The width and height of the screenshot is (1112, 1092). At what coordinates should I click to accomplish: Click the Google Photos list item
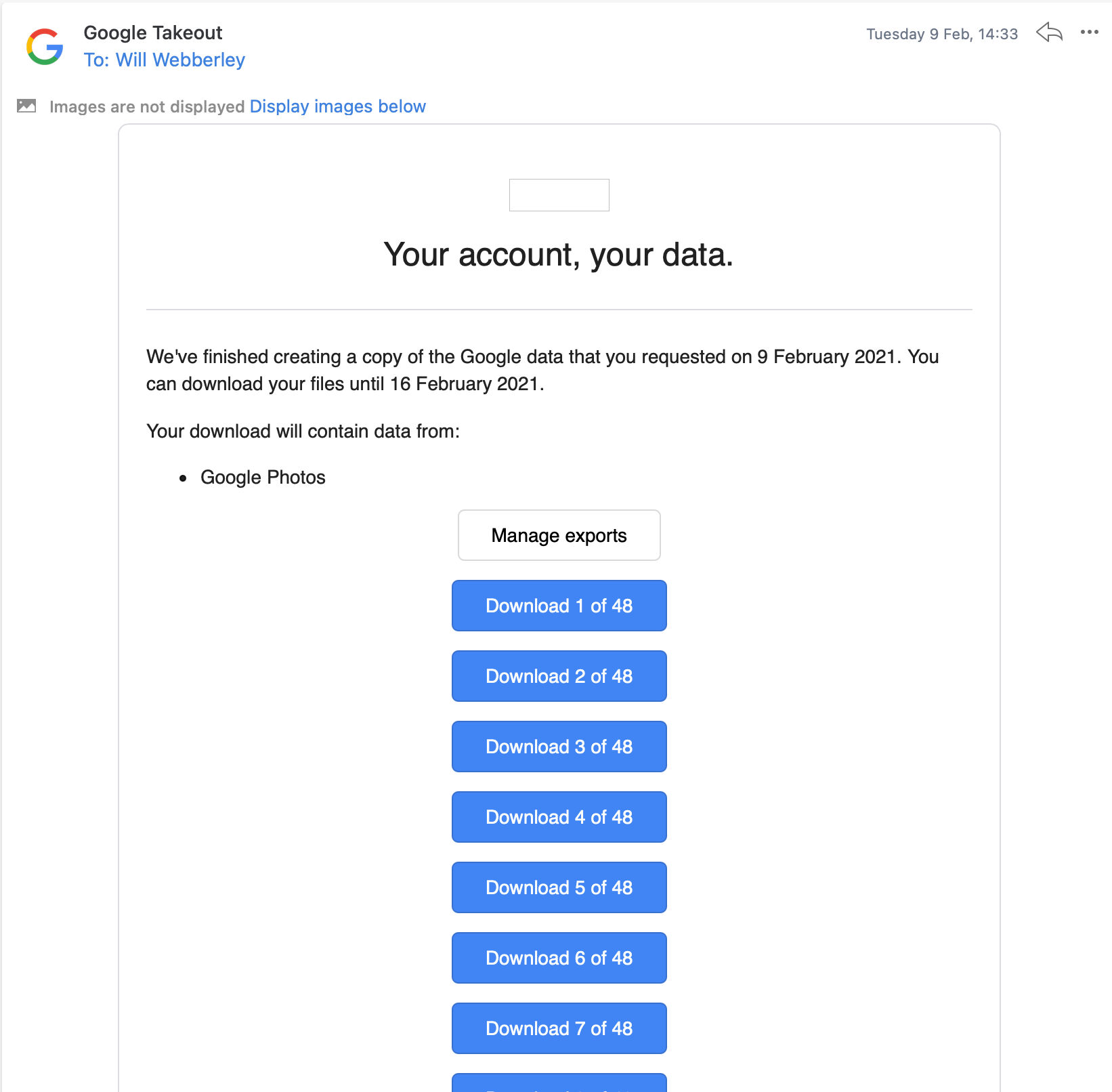pos(263,477)
